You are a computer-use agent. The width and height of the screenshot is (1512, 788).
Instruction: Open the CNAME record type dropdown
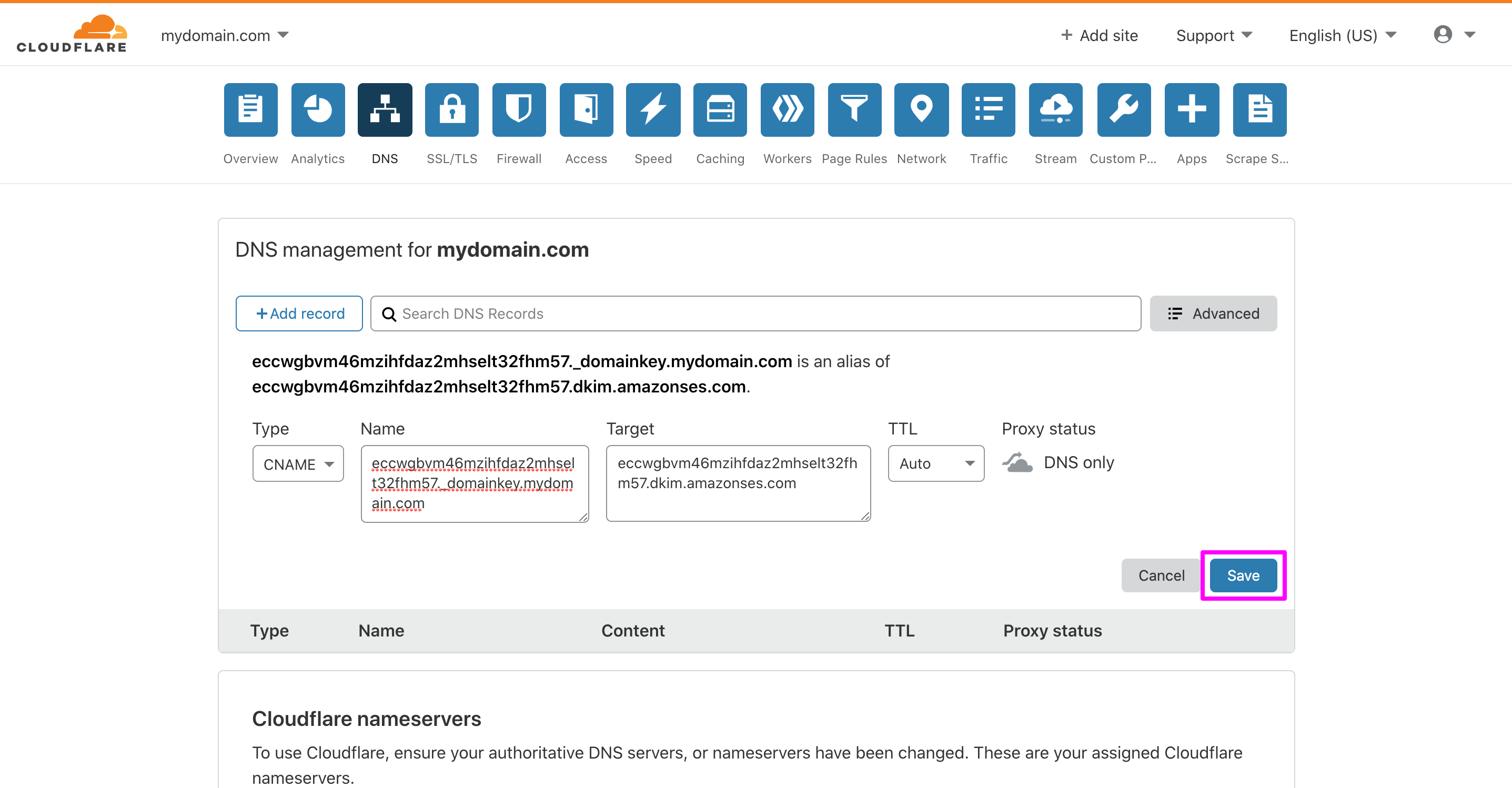click(x=298, y=463)
